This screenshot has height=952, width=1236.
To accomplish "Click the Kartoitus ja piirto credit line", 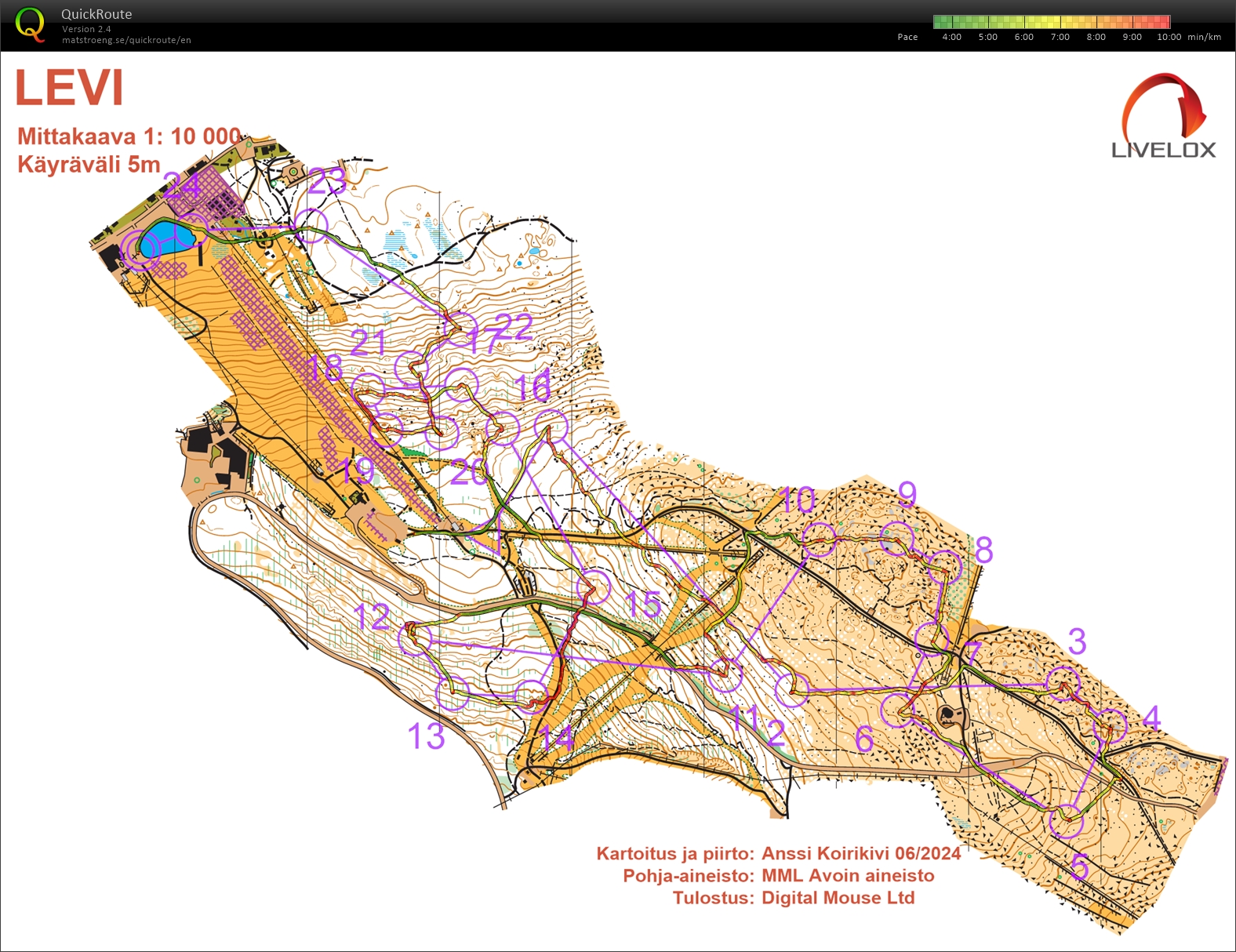I will [x=778, y=853].
